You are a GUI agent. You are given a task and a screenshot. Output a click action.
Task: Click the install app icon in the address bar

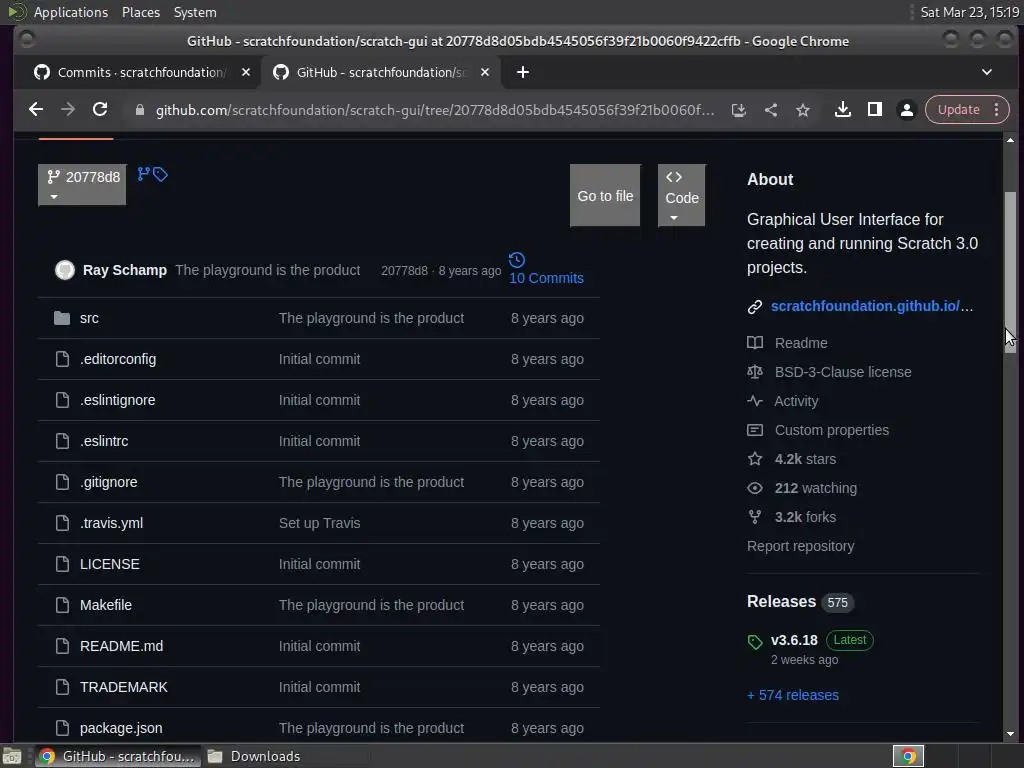click(x=739, y=110)
